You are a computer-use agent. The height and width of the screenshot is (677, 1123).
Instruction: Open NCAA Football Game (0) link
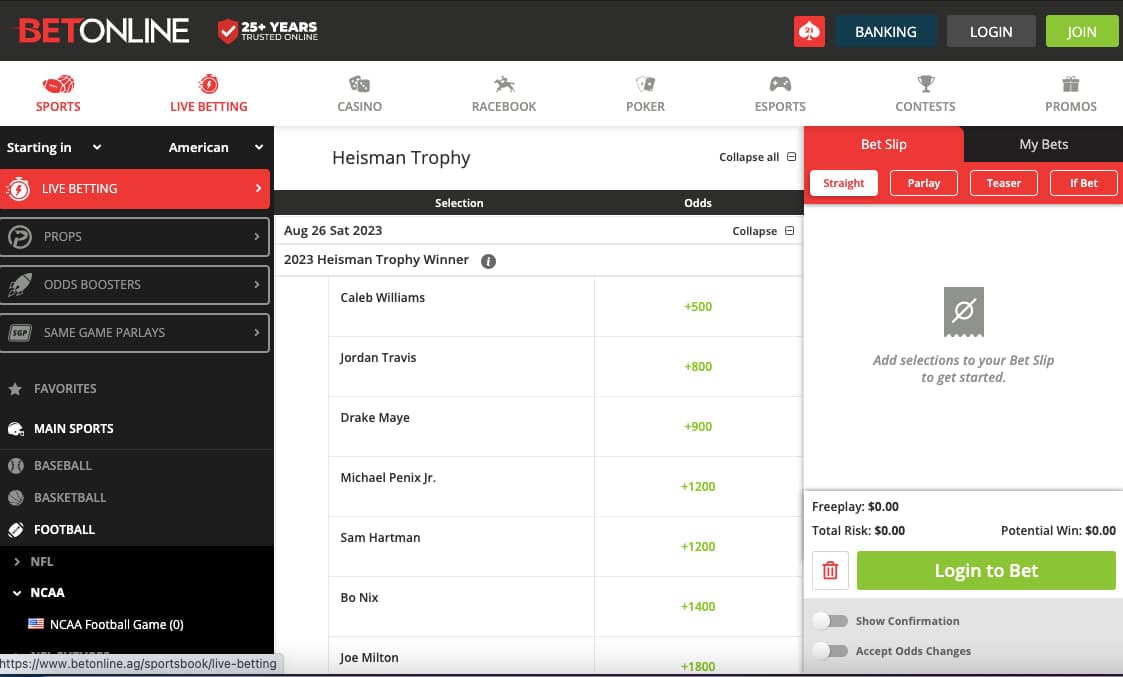coord(117,624)
